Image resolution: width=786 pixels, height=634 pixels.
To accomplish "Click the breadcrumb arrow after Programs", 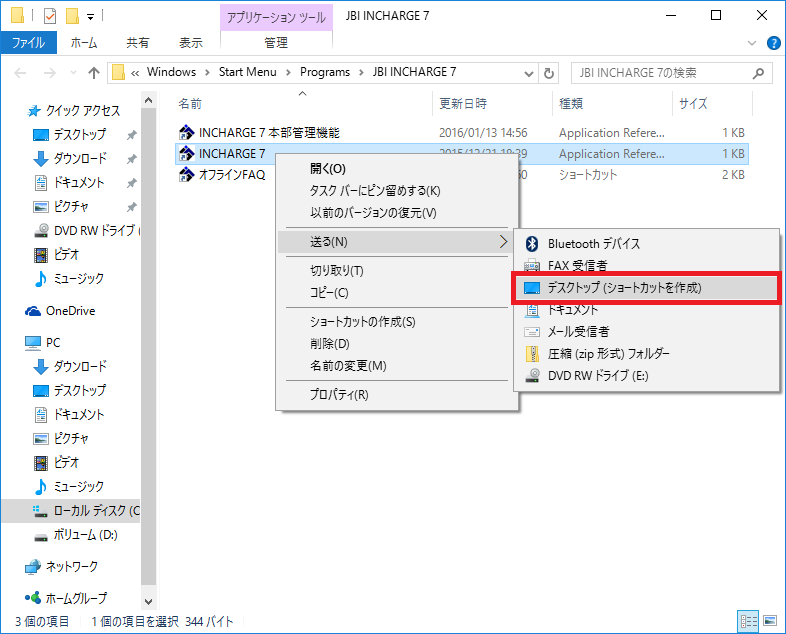I will point(361,73).
